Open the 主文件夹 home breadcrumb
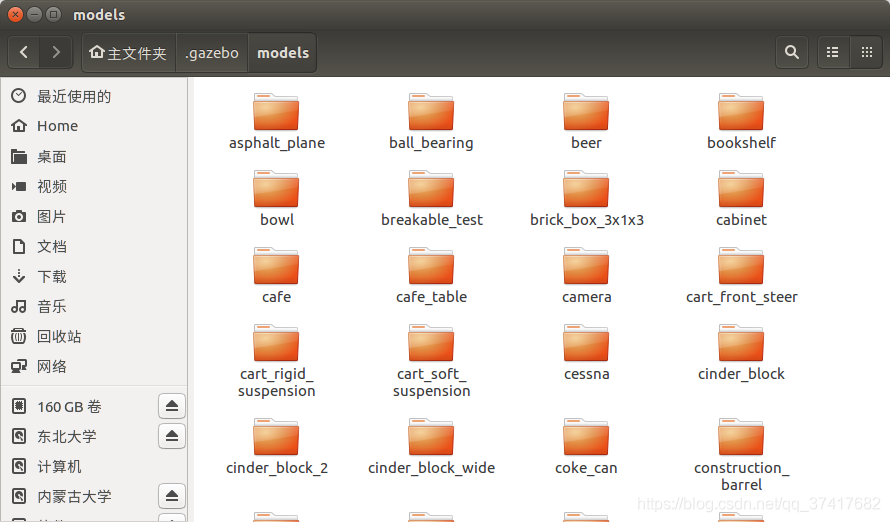The image size is (890, 522). click(128, 53)
